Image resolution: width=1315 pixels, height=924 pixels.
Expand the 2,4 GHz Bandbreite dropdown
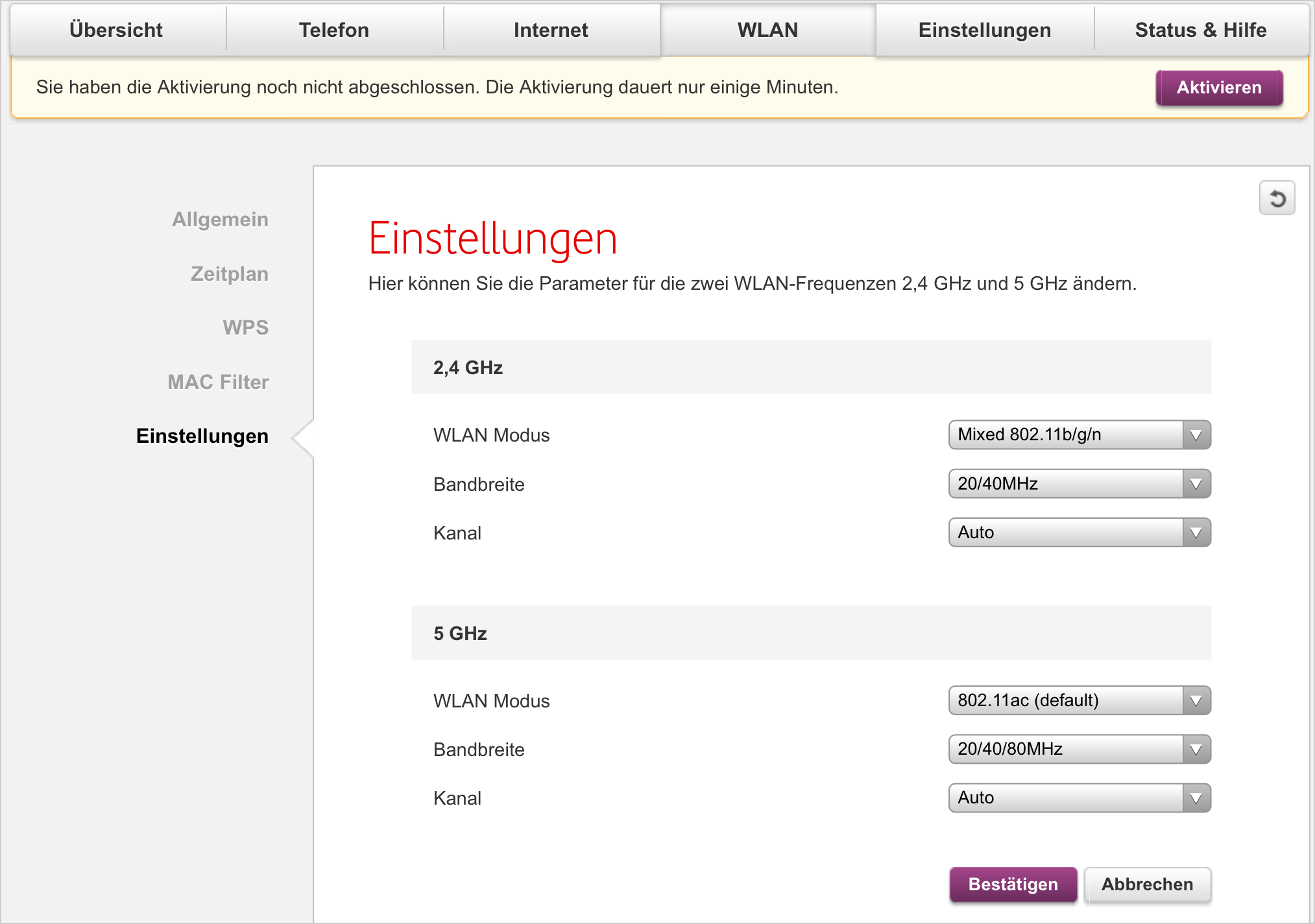[x=1079, y=484]
